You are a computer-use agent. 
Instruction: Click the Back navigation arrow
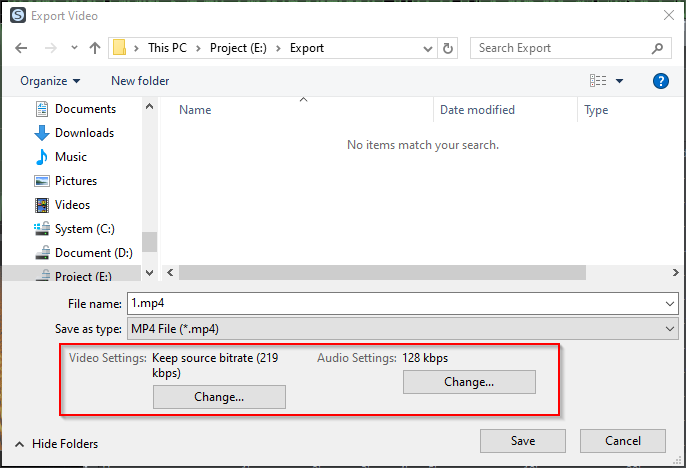21,48
